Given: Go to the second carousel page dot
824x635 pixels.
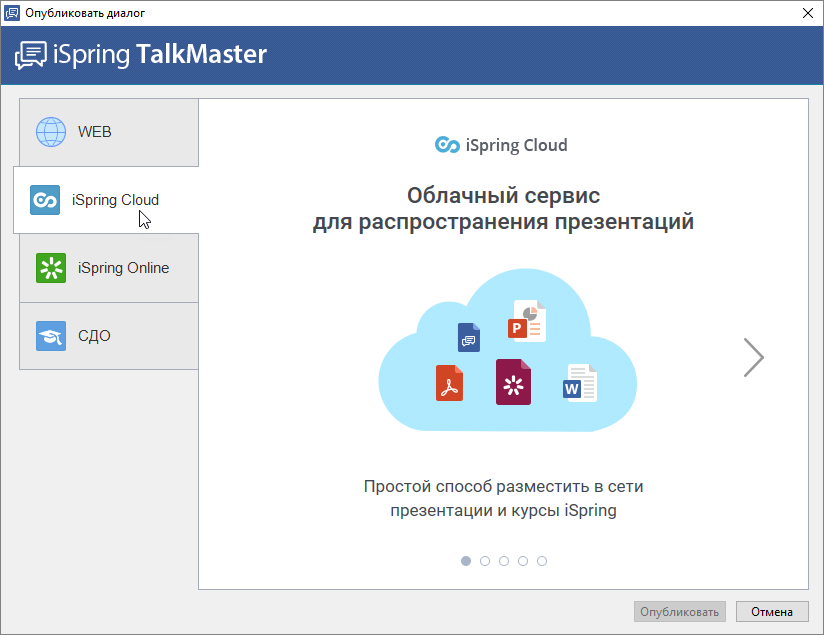Looking at the screenshot, I should tap(485, 561).
